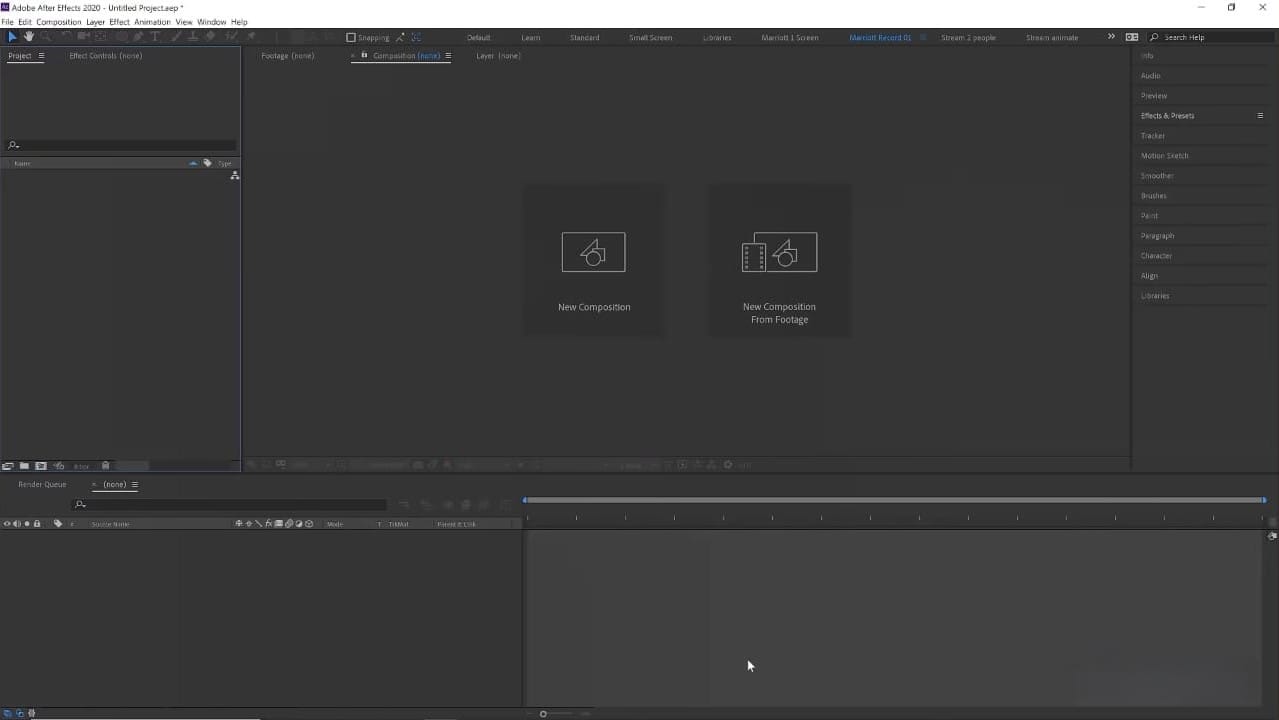The image size is (1279, 720).
Task: Click the label tag column in timeline
Action: (x=58, y=524)
